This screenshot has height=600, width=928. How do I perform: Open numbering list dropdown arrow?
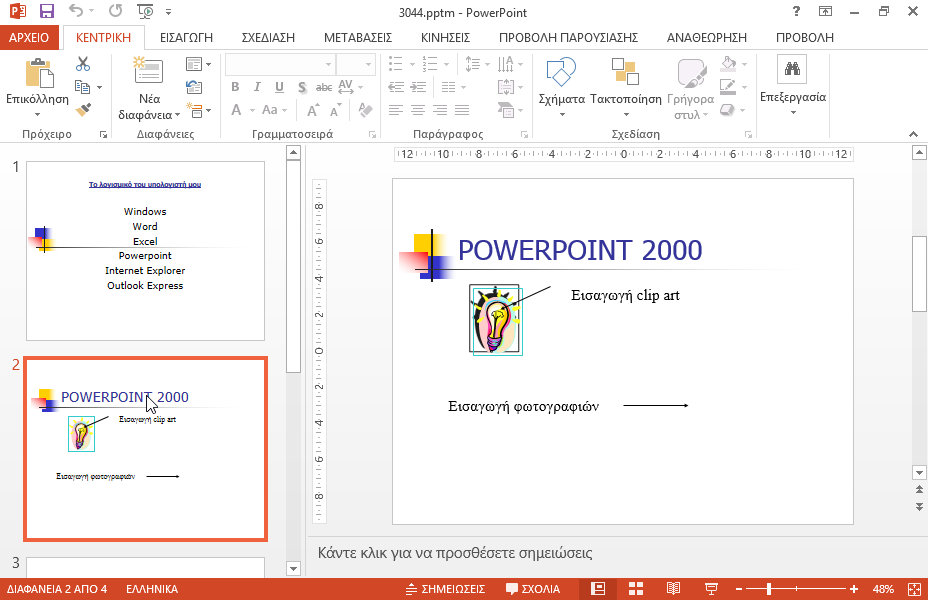point(446,64)
